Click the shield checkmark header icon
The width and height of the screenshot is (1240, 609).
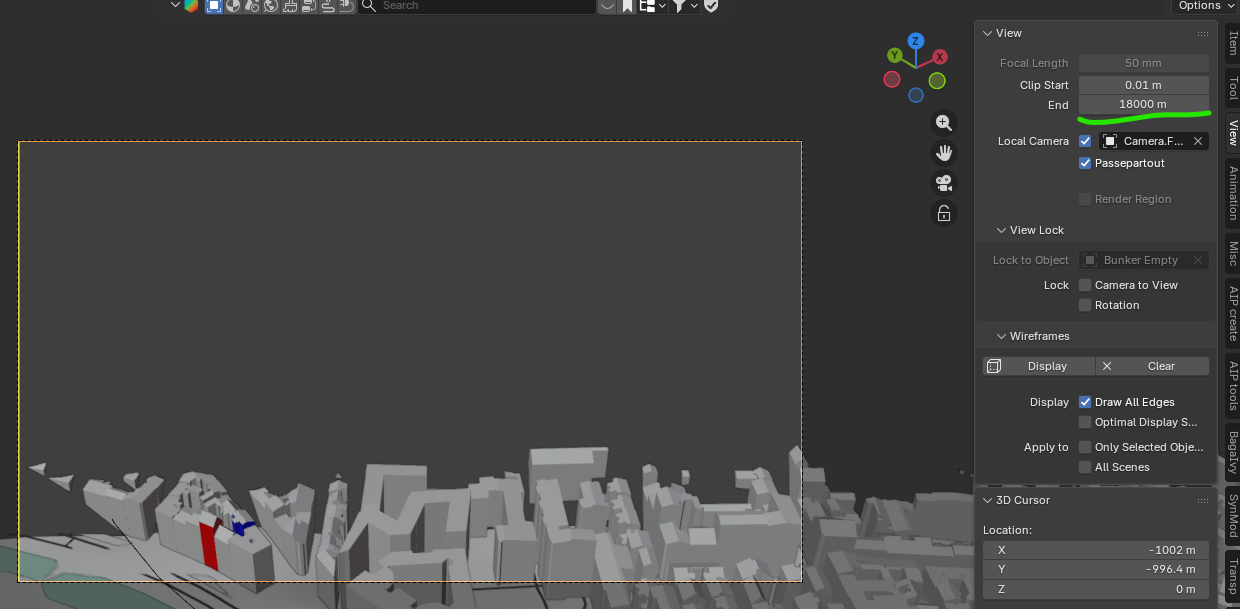(x=711, y=5)
